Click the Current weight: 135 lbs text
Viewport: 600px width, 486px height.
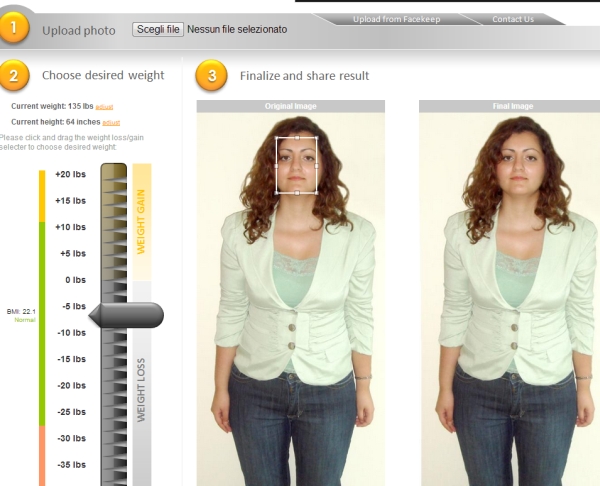click(52, 106)
